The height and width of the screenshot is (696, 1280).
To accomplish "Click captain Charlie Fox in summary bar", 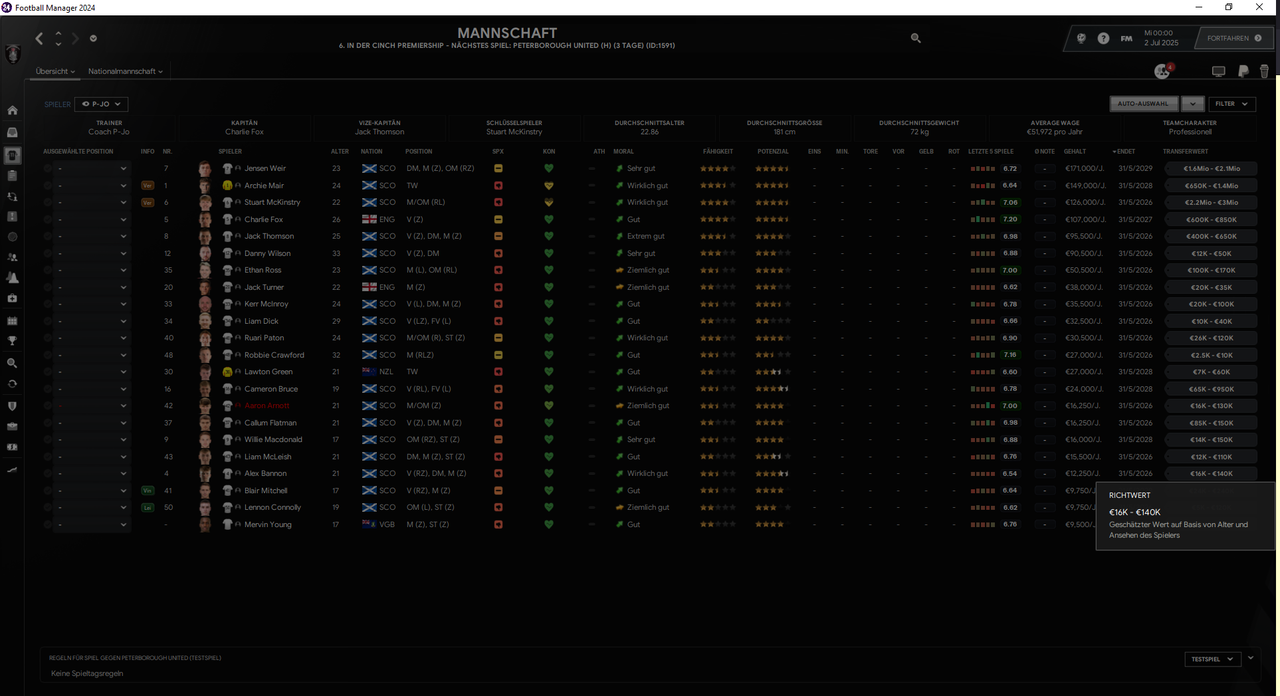I will (x=244, y=132).
